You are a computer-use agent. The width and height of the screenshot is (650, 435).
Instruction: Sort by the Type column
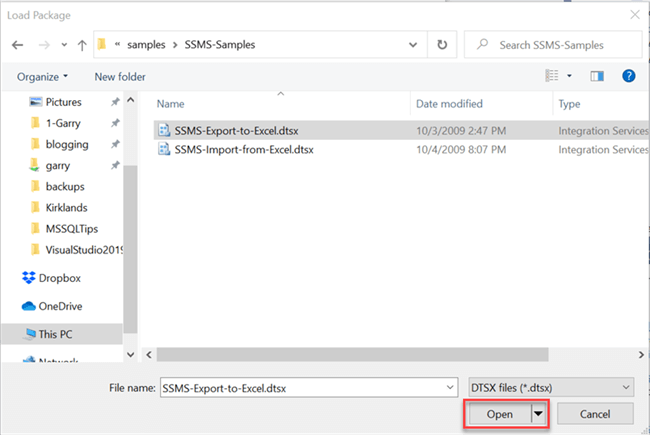click(569, 104)
